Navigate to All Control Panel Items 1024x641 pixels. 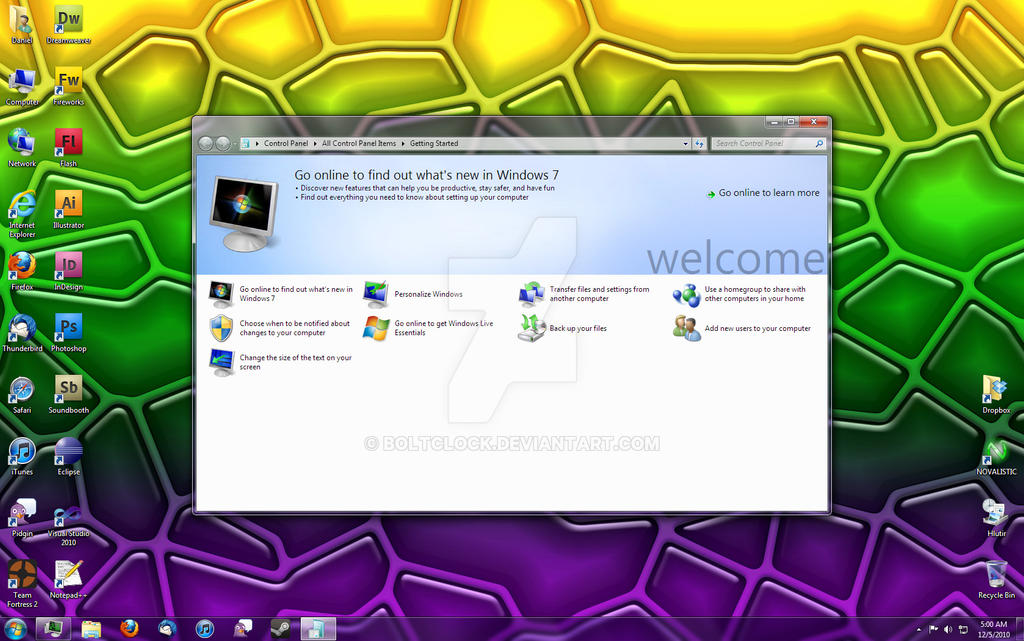coord(357,143)
